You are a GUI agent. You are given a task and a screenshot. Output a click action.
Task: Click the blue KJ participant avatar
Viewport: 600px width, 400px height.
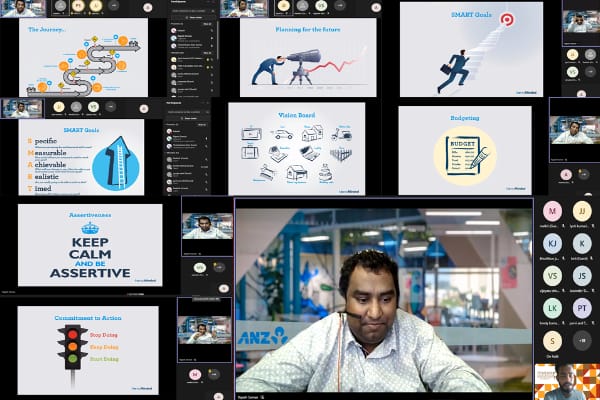click(552, 243)
